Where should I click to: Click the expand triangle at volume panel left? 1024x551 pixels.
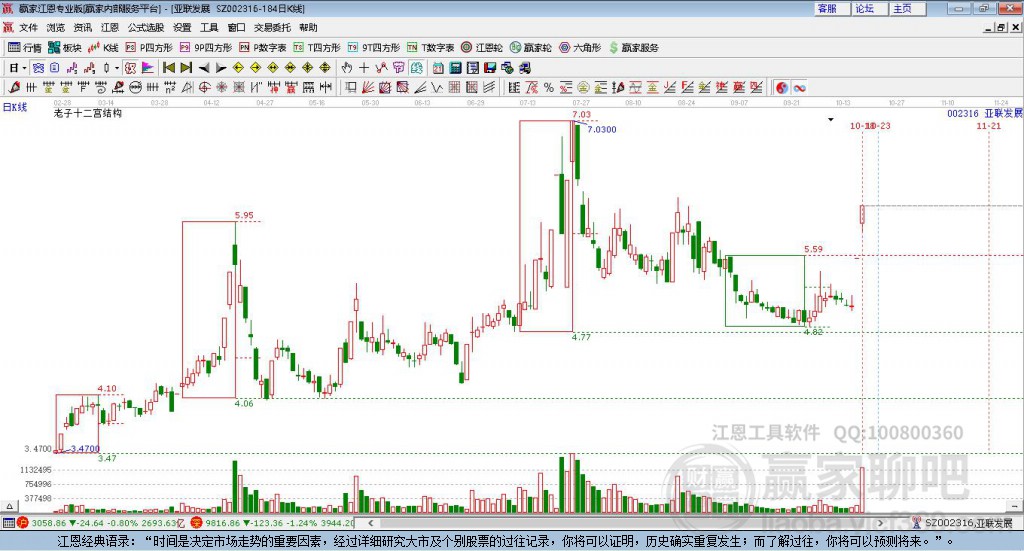click(x=9, y=506)
